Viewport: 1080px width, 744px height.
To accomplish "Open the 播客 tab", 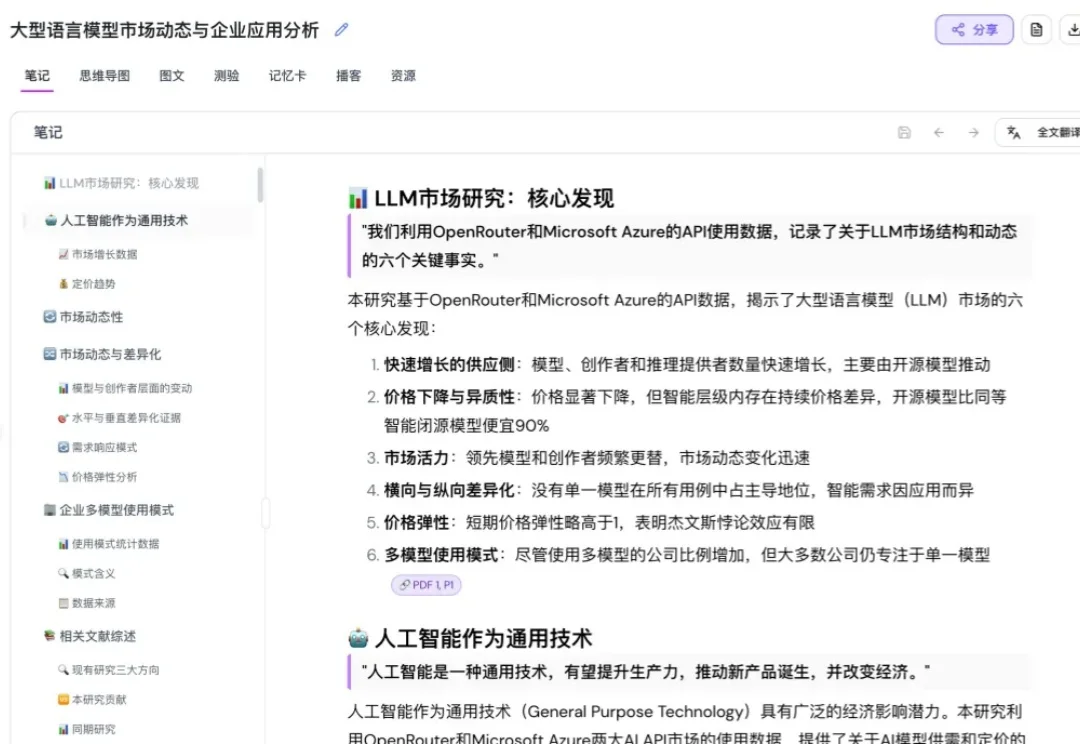I will pos(348,75).
